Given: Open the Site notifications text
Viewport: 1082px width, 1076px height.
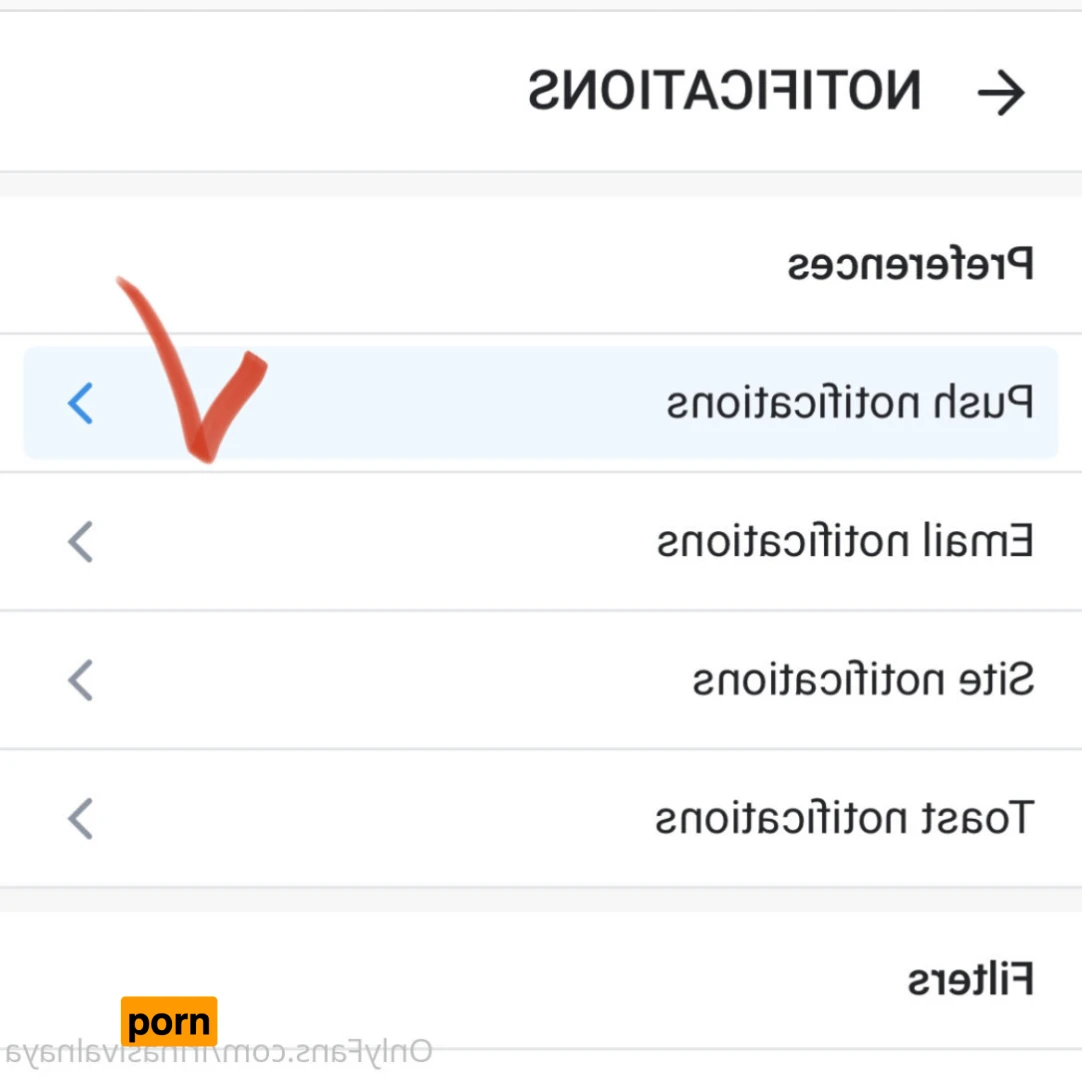Looking at the screenshot, I should click(863, 680).
